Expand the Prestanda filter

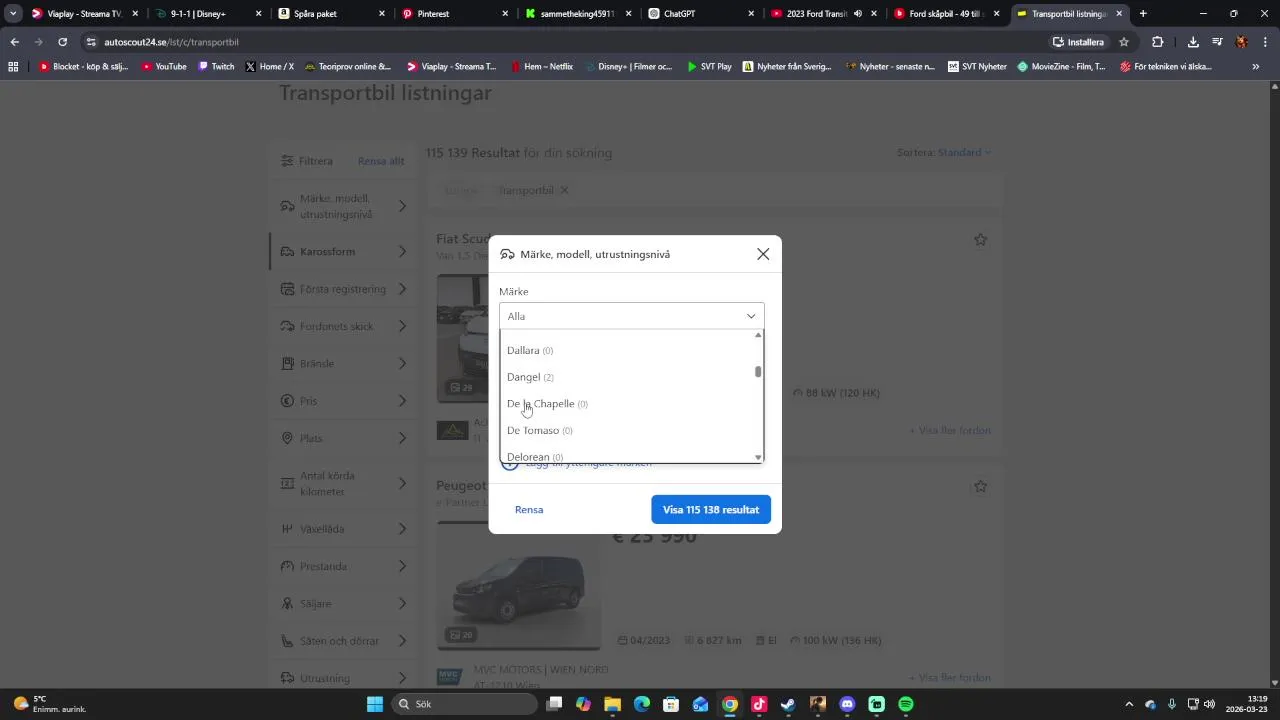(343, 566)
